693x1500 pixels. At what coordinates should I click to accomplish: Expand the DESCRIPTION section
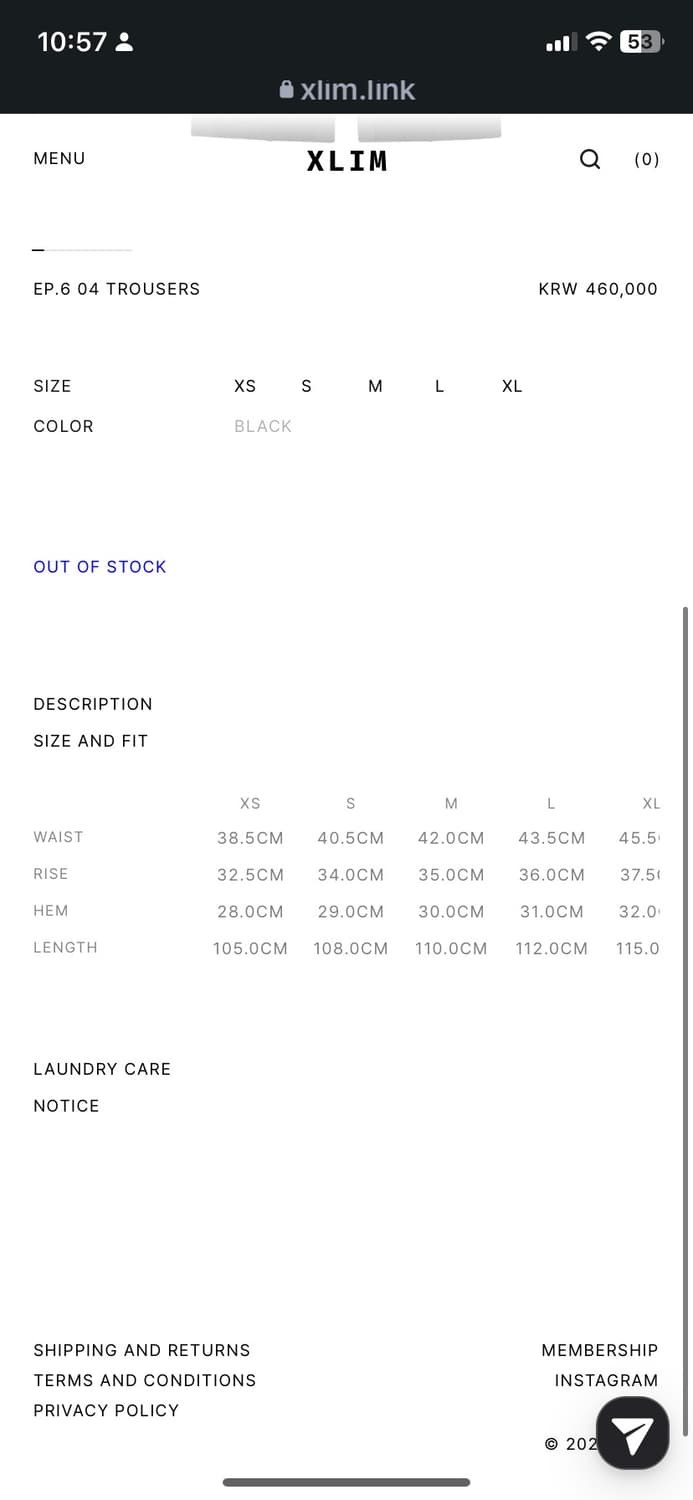pos(93,704)
